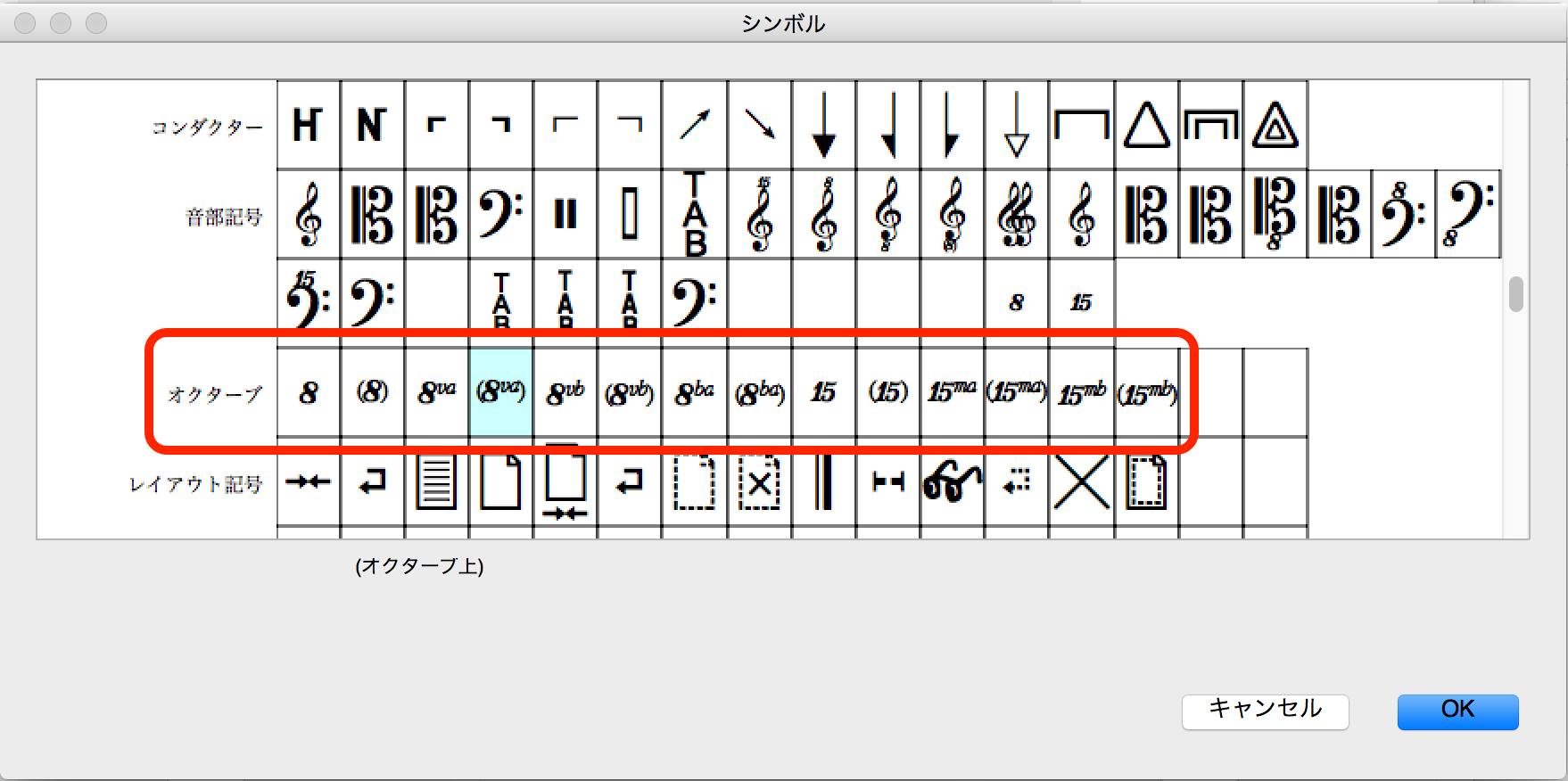Screen dimensions: 1568x781
Task: Confirm the symbol with the OK button
Action: coord(1457,711)
